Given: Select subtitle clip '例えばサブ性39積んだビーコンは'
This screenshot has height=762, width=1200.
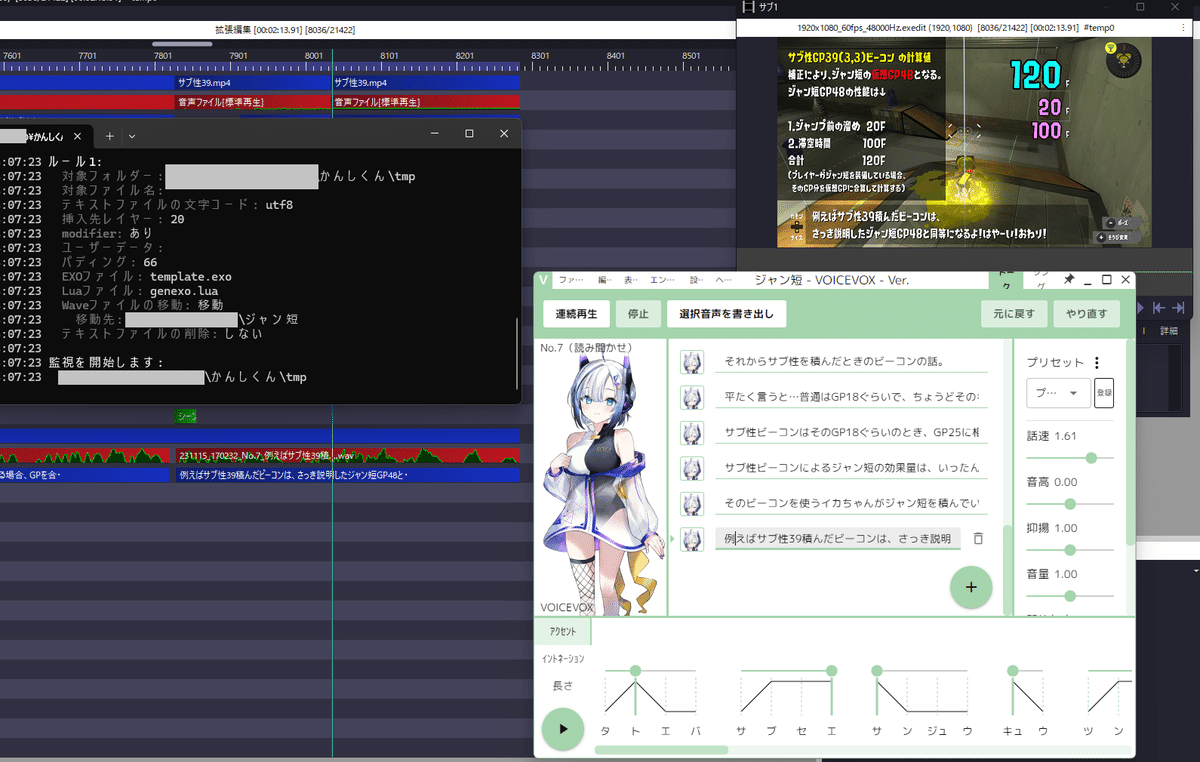Looking at the screenshot, I should pos(348,475).
